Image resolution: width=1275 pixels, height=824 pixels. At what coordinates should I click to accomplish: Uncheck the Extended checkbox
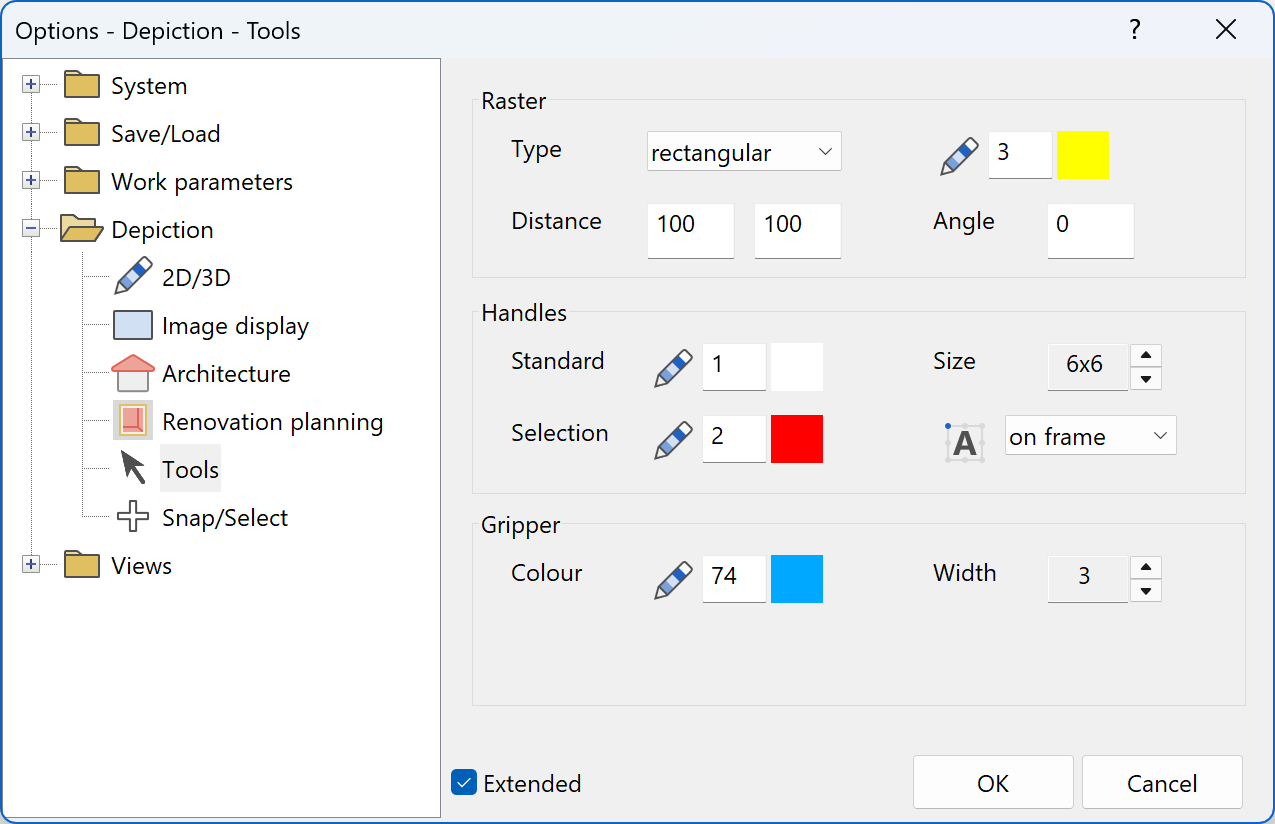point(463,783)
